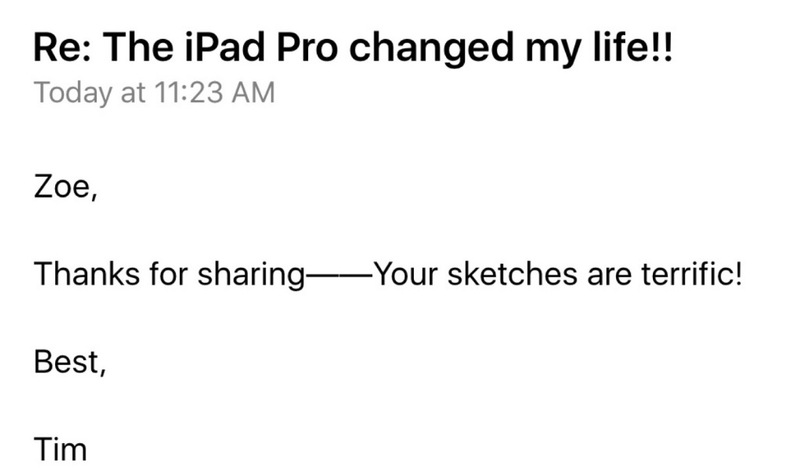The image size is (800, 468).
Task: Click the word "Thanks" in the message body
Action: point(87,274)
